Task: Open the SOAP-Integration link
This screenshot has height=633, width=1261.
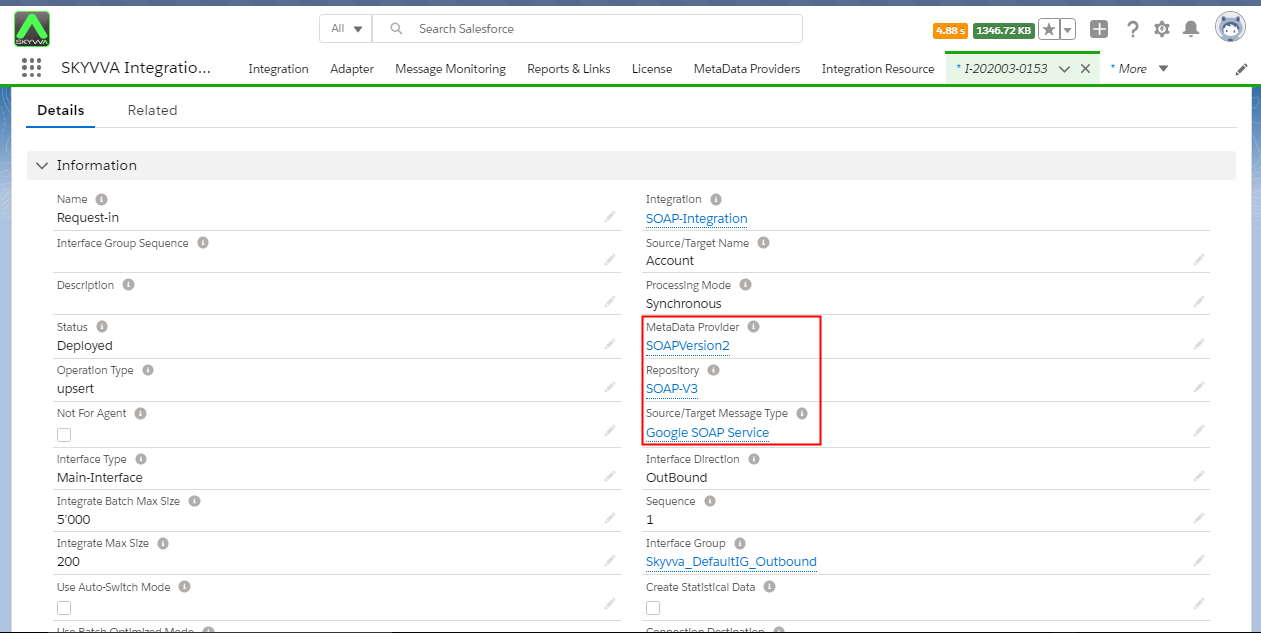Action: [x=696, y=218]
